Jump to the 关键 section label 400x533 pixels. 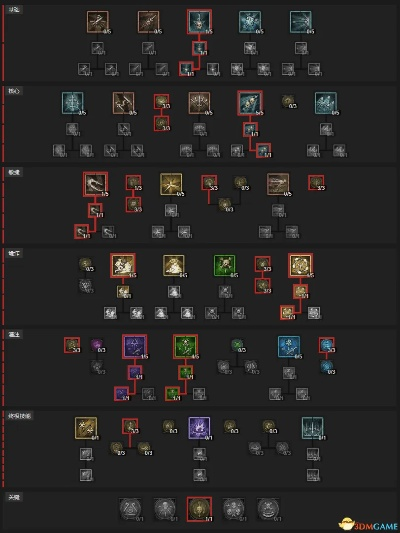(x=14, y=497)
